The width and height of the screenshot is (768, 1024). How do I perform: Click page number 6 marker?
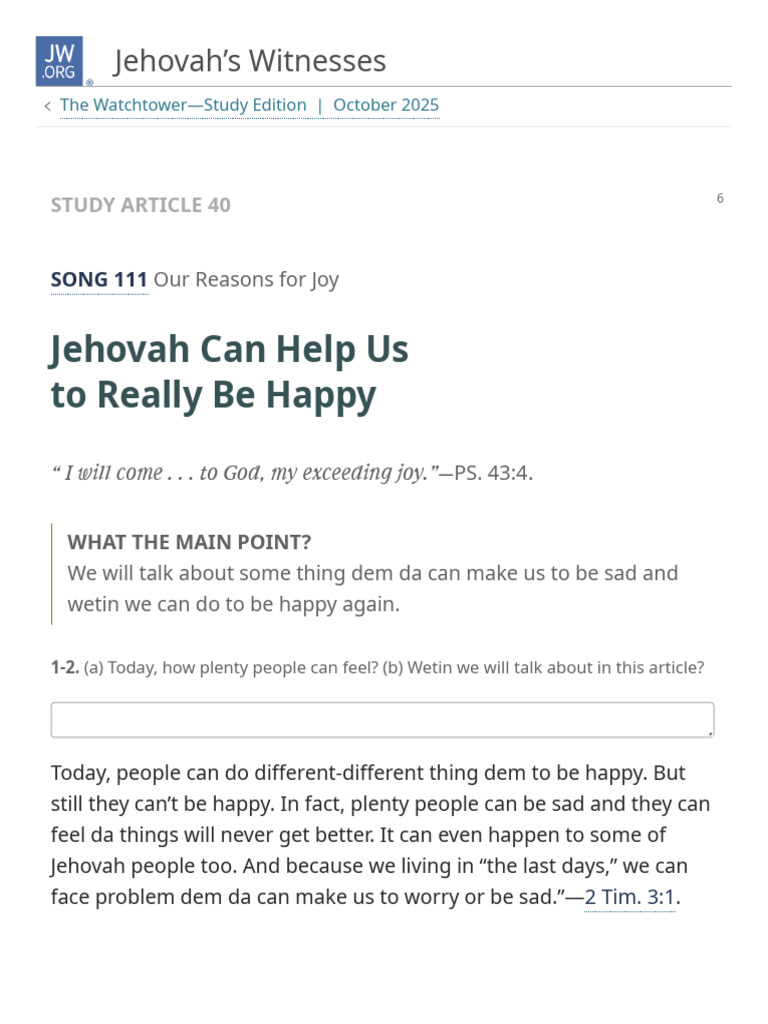(720, 198)
